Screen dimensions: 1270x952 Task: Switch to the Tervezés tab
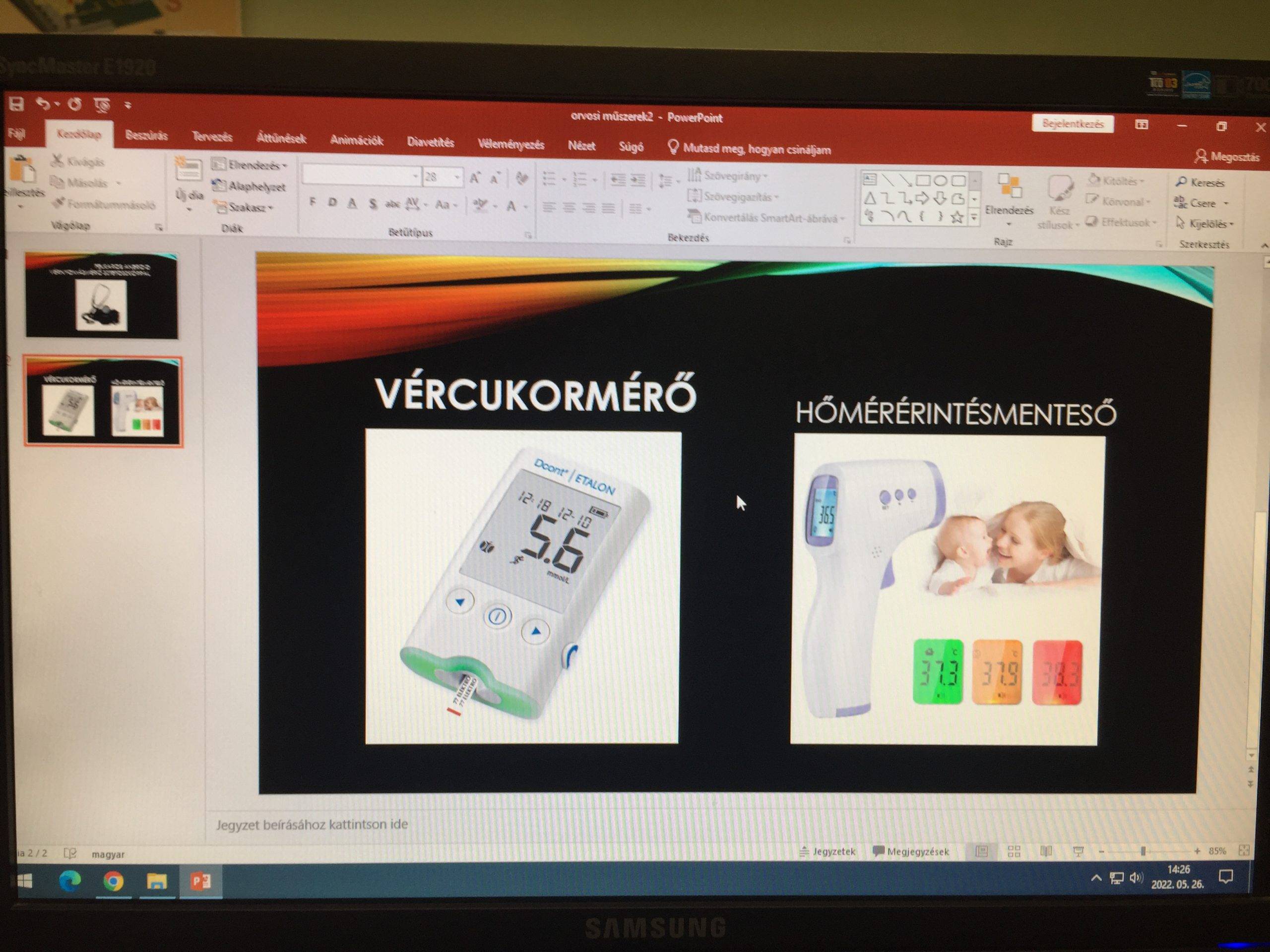212,137
